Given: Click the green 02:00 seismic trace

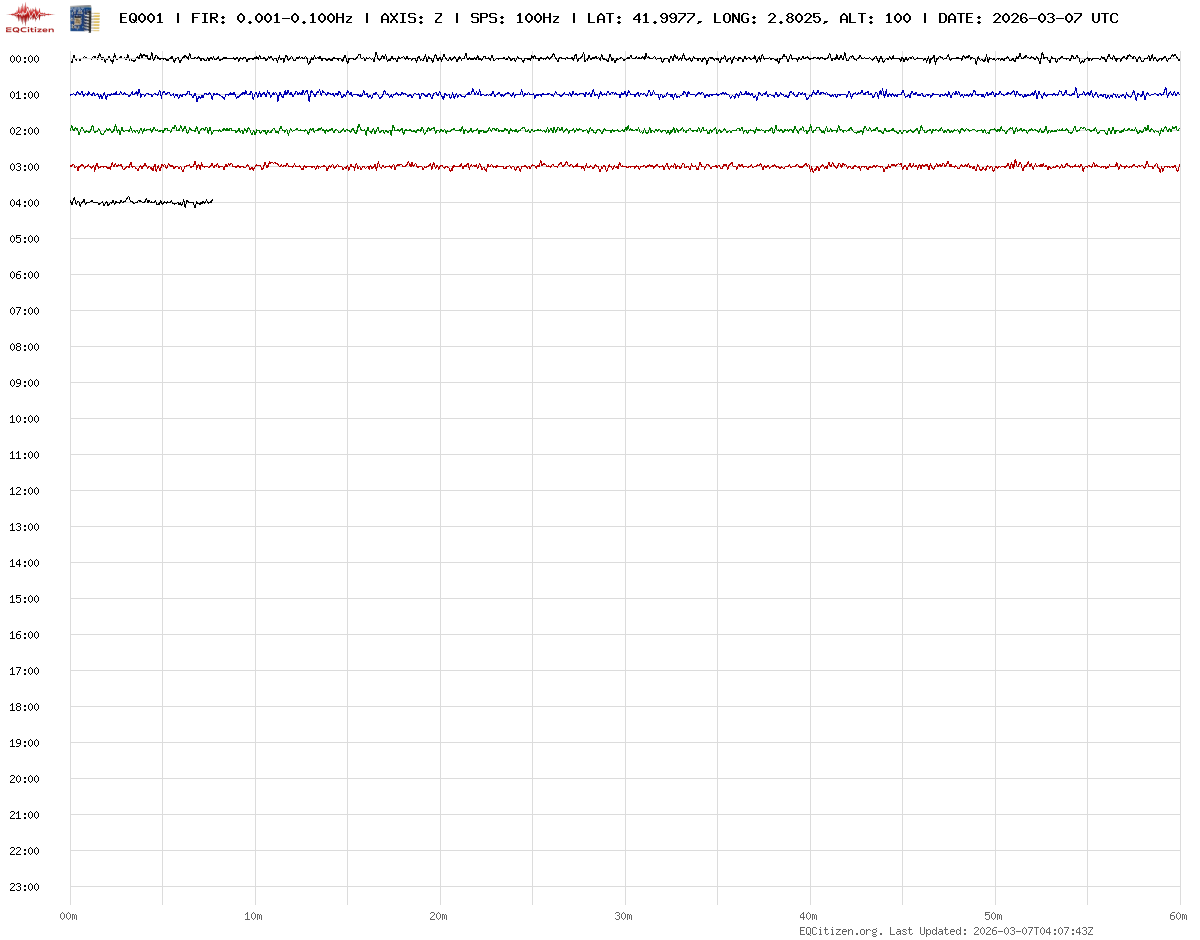Looking at the screenshot, I should click(625, 130).
